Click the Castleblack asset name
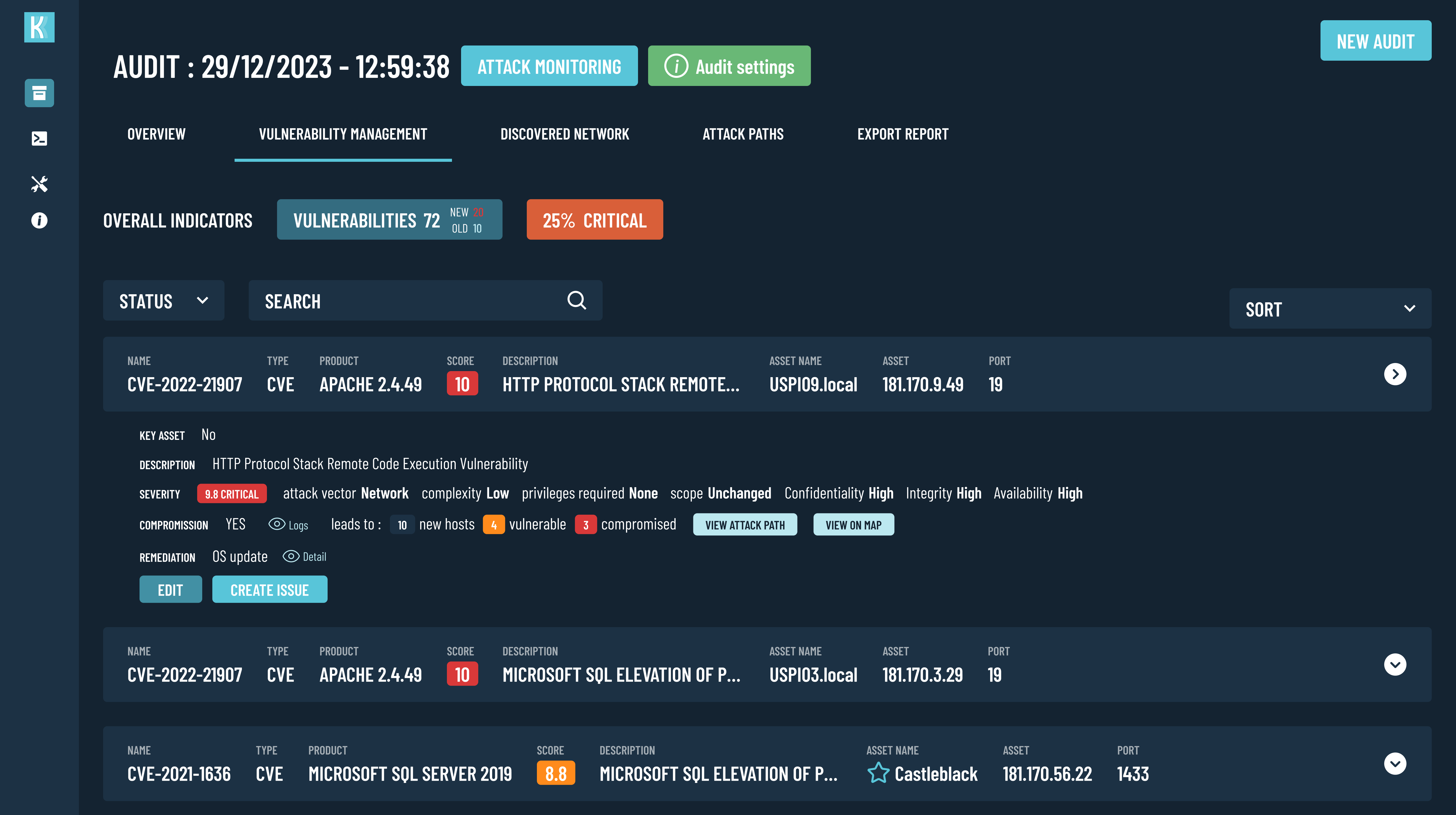1456x815 pixels. 936,774
